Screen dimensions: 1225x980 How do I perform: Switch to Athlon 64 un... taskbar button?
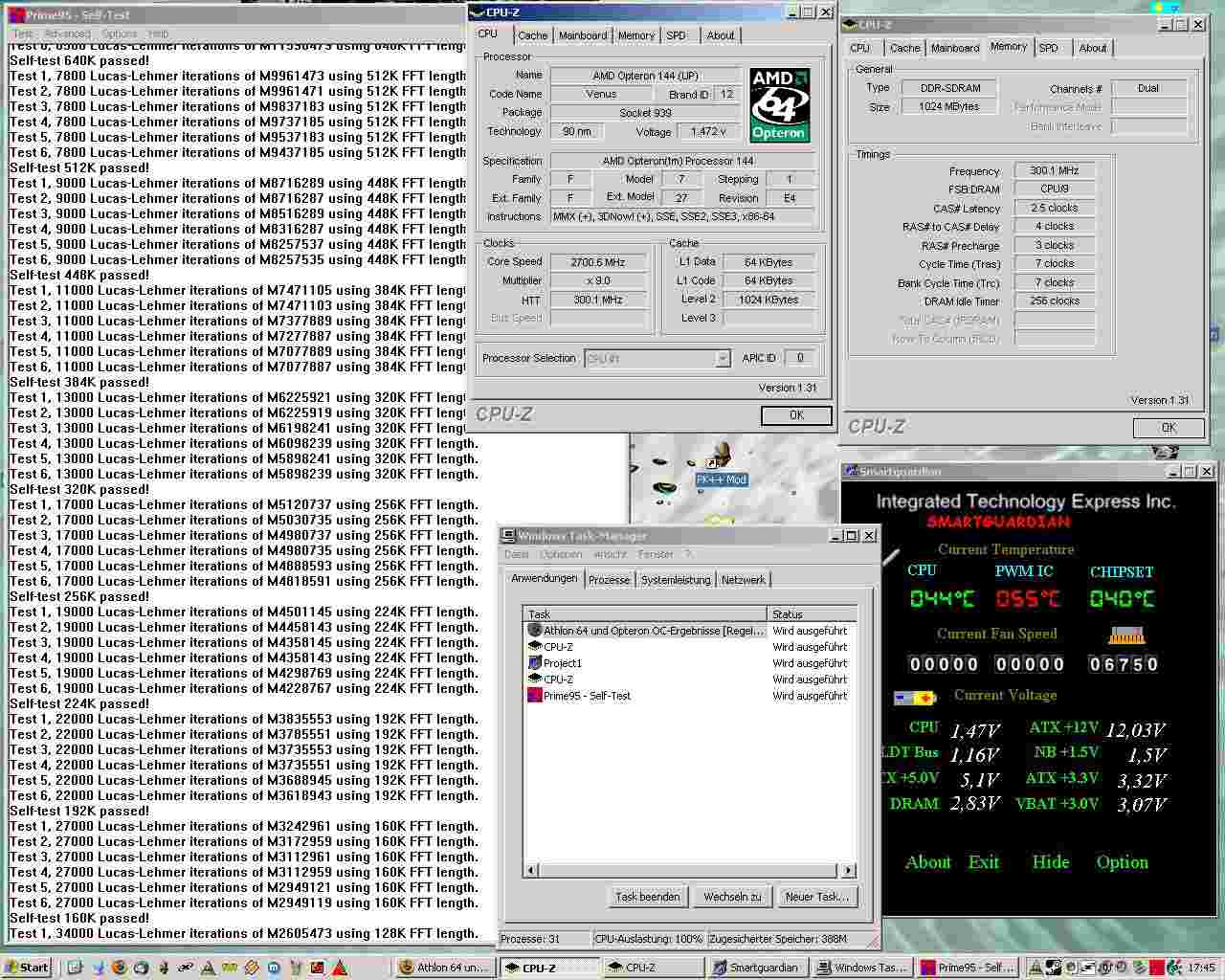click(446, 968)
